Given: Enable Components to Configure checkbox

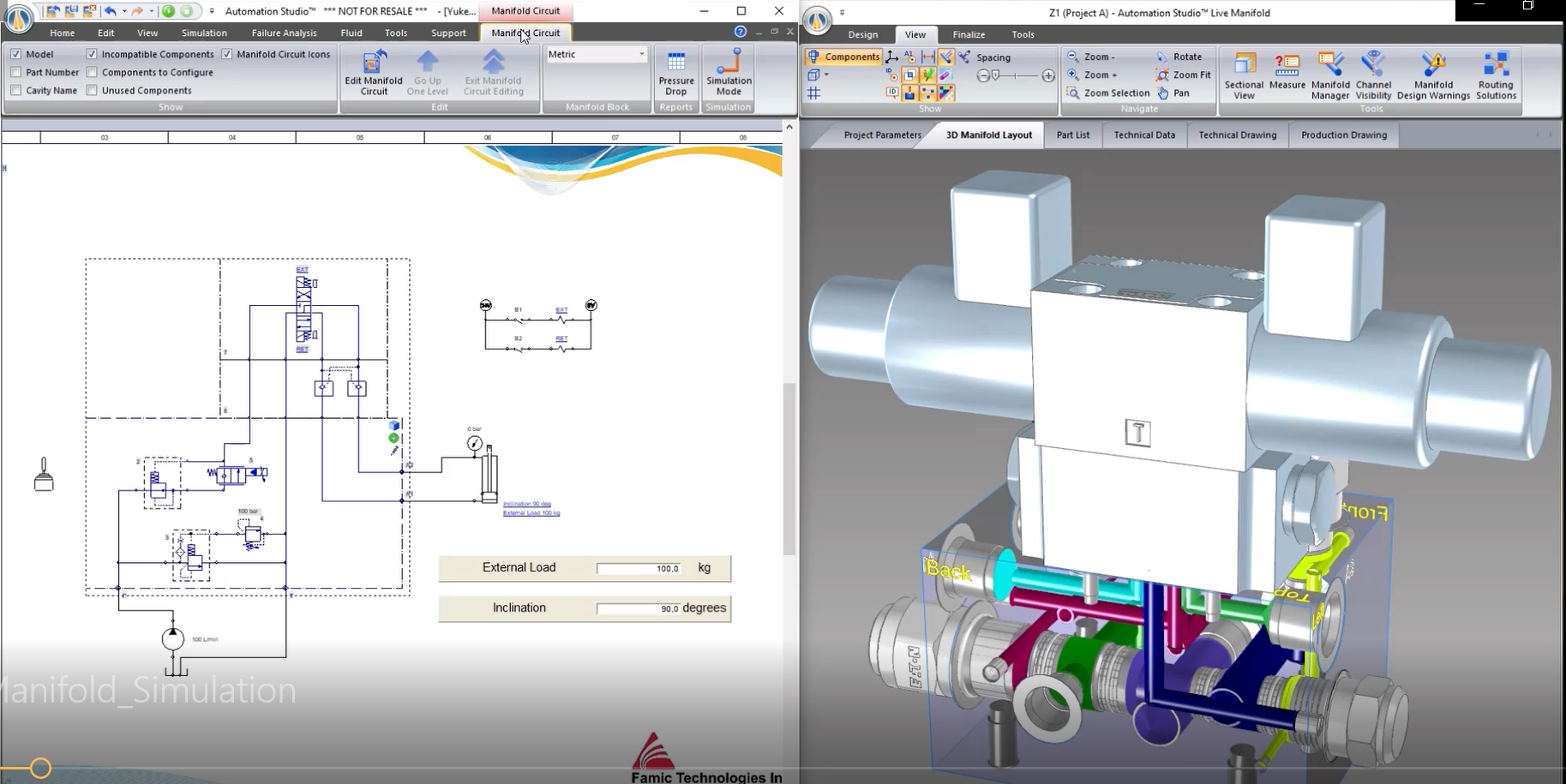Looking at the screenshot, I should pos(92,72).
